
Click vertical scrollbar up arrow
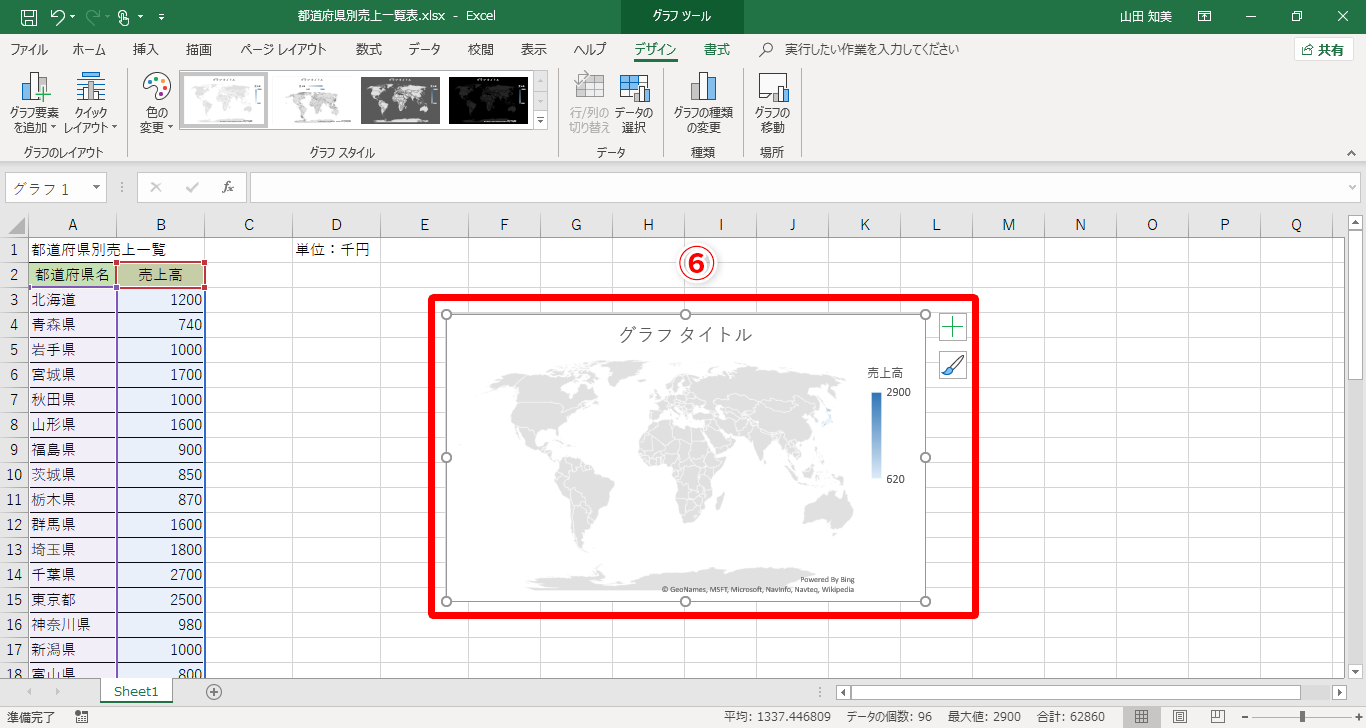pyautogui.click(x=1356, y=222)
